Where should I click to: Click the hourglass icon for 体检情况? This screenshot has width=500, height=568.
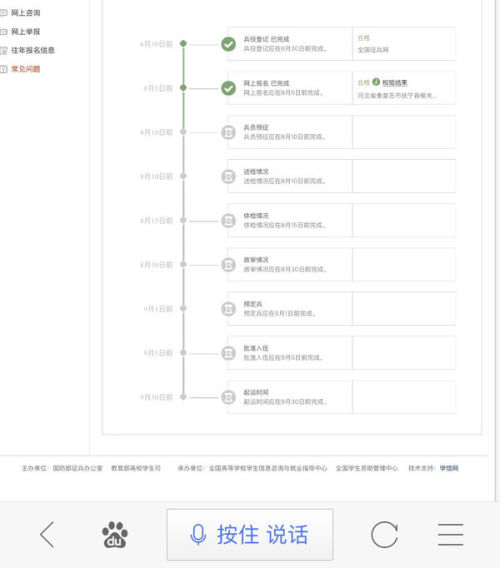(x=229, y=221)
